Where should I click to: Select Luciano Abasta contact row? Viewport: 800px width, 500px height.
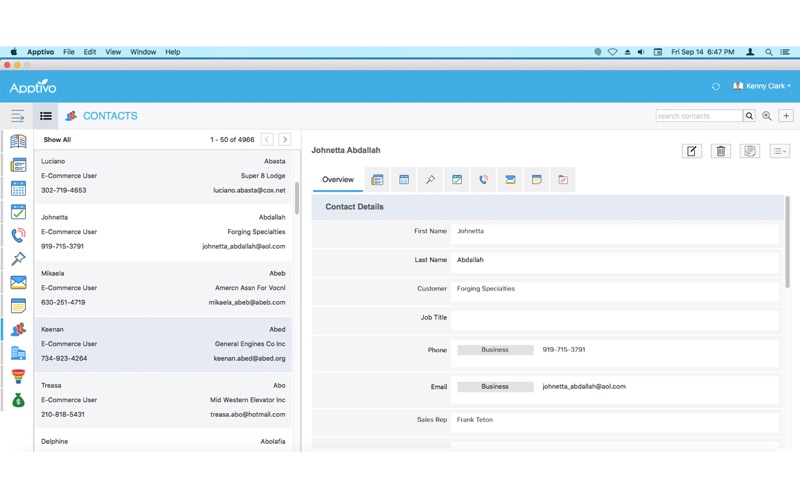[163, 176]
